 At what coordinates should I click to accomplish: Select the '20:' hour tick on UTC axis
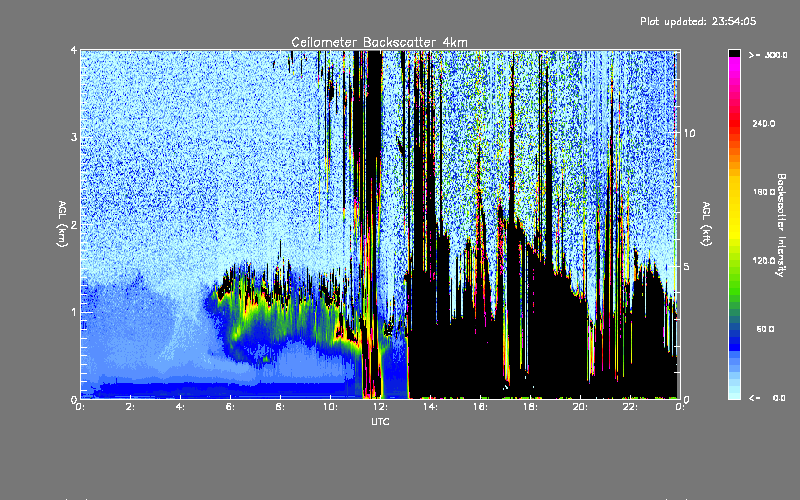click(580, 407)
